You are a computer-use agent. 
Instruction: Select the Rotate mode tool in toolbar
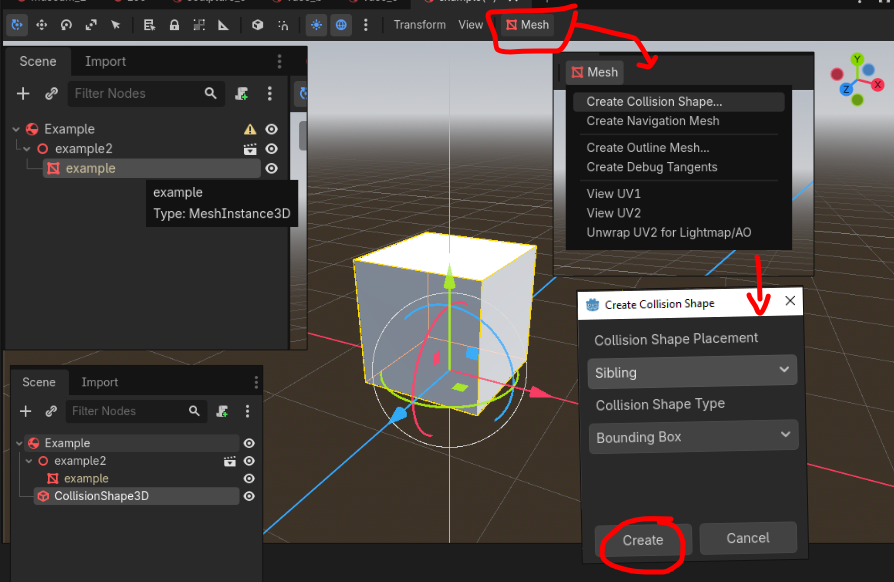tap(67, 24)
